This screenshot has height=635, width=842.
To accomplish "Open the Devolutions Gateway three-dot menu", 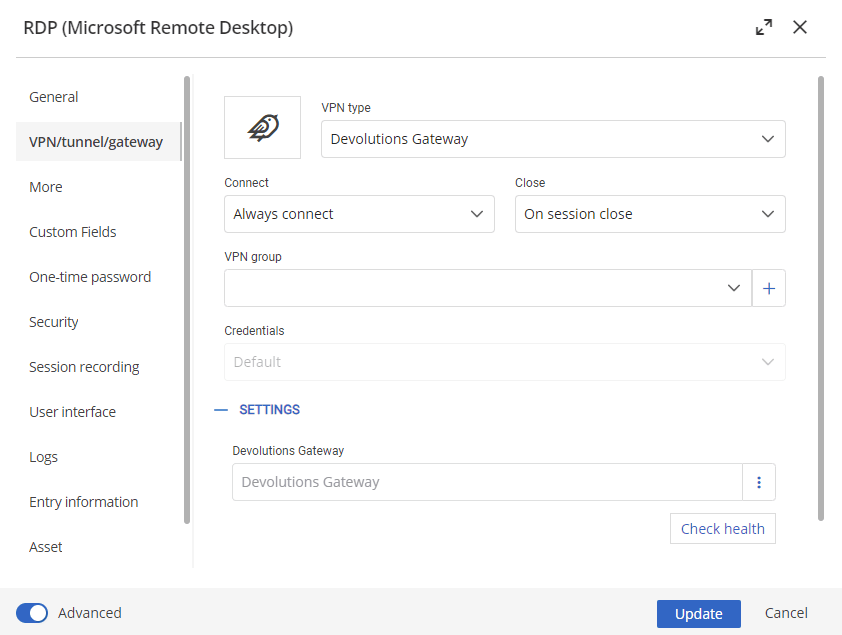I will click(x=758, y=482).
